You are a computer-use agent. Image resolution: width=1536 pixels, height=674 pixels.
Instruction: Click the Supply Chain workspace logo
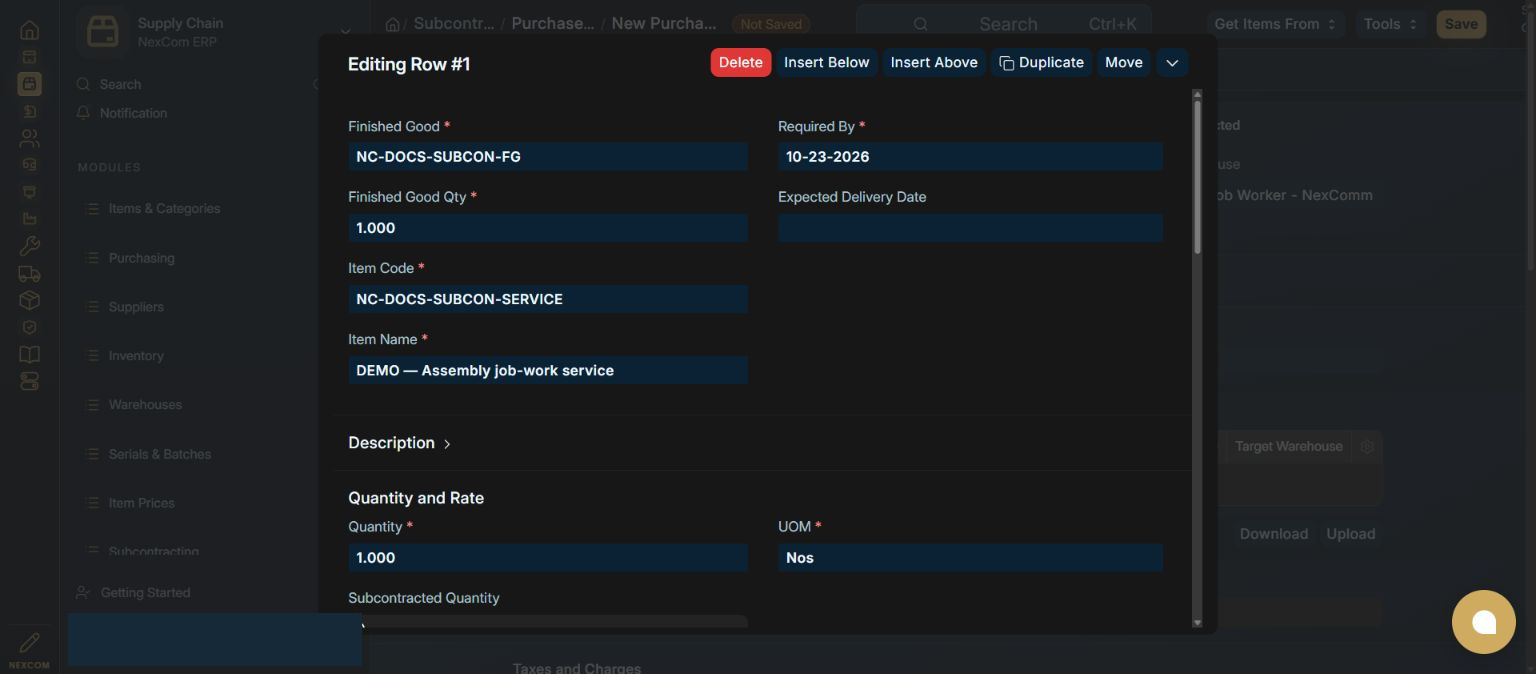click(102, 32)
